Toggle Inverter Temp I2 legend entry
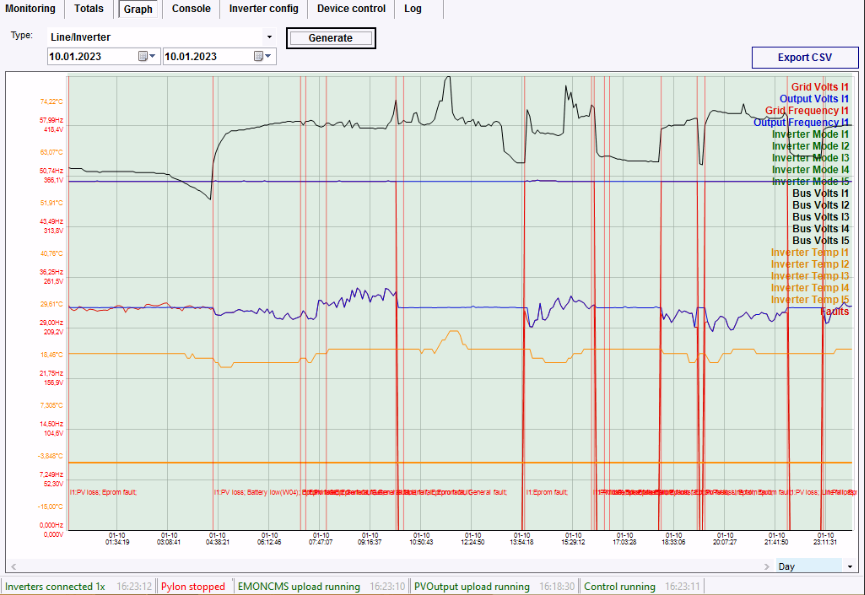Image resolution: width=865 pixels, height=595 pixels. [810, 264]
